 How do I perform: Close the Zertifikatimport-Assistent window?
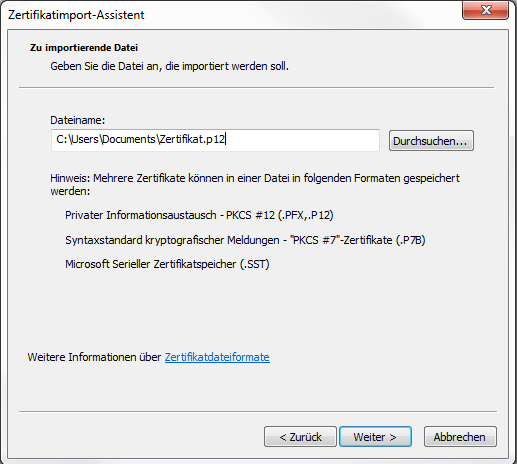pyautogui.click(x=485, y=10)
